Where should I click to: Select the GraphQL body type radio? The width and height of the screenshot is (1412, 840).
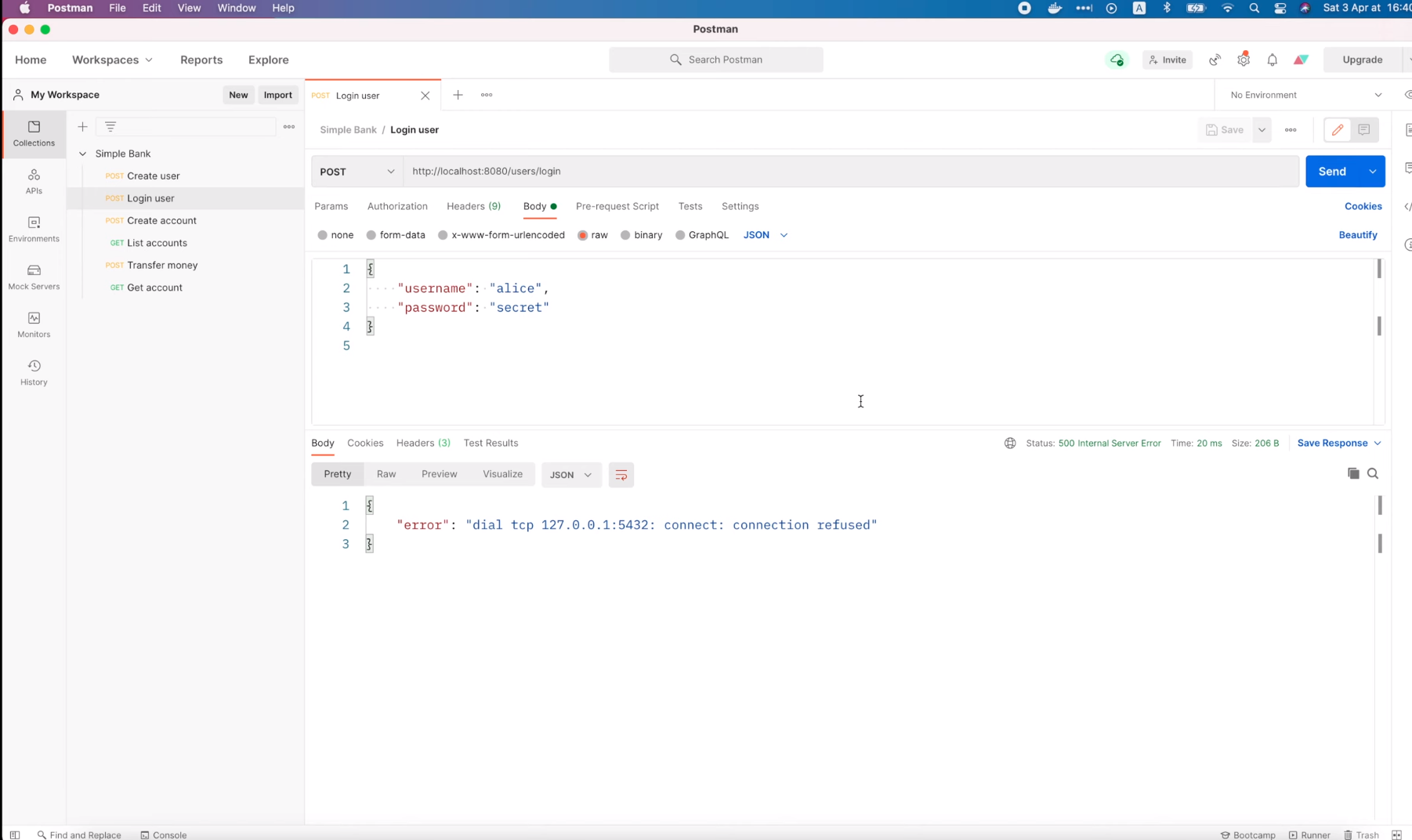click(x=679, y=235)
